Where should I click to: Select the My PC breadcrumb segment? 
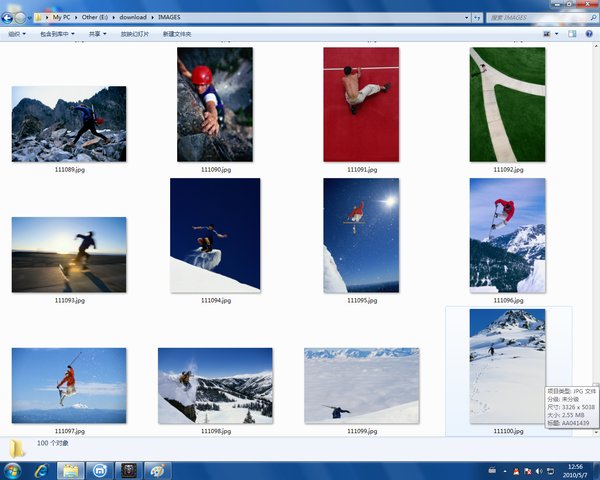(61, 17)
